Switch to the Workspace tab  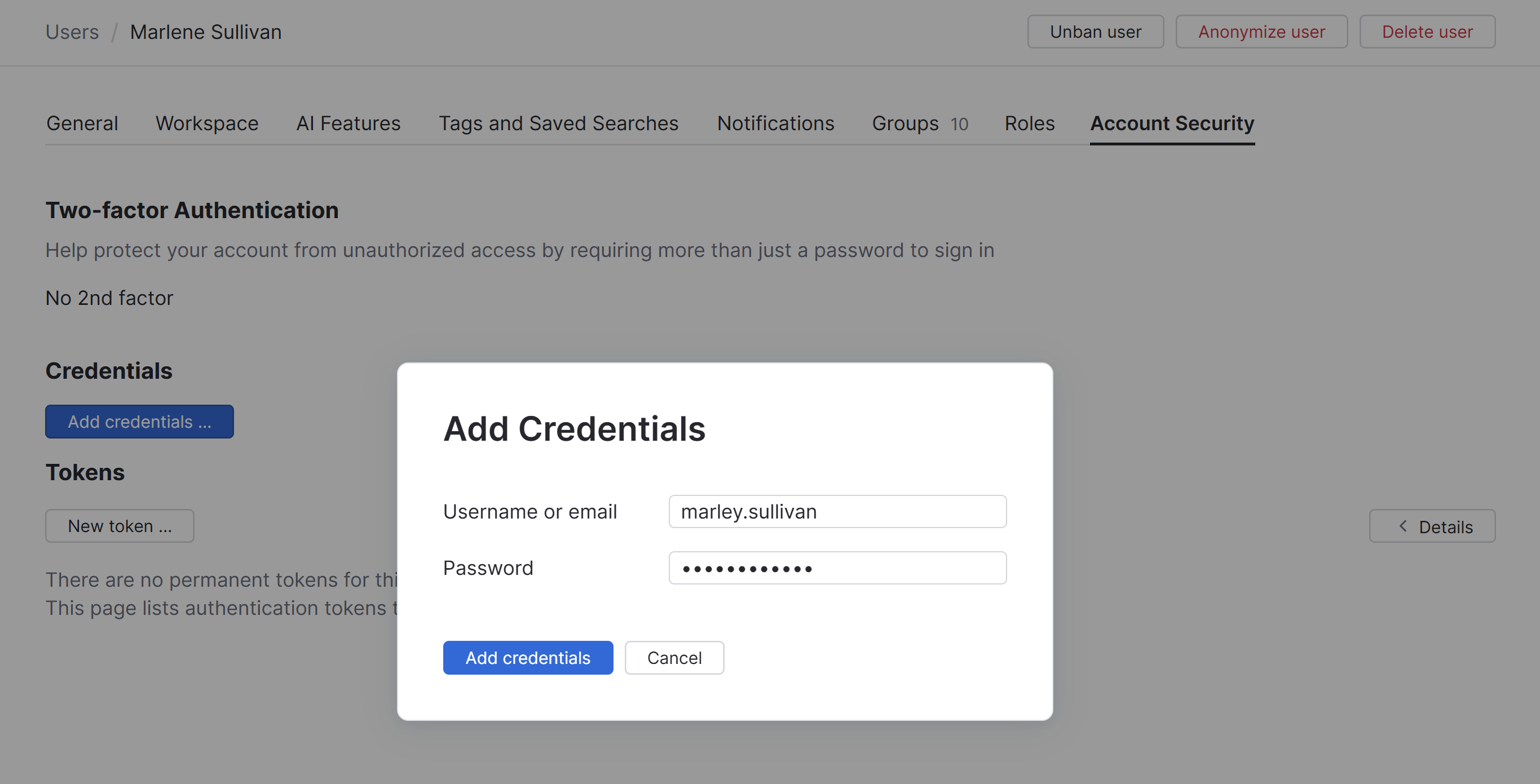pyautogui.click(x=207, y=123)
